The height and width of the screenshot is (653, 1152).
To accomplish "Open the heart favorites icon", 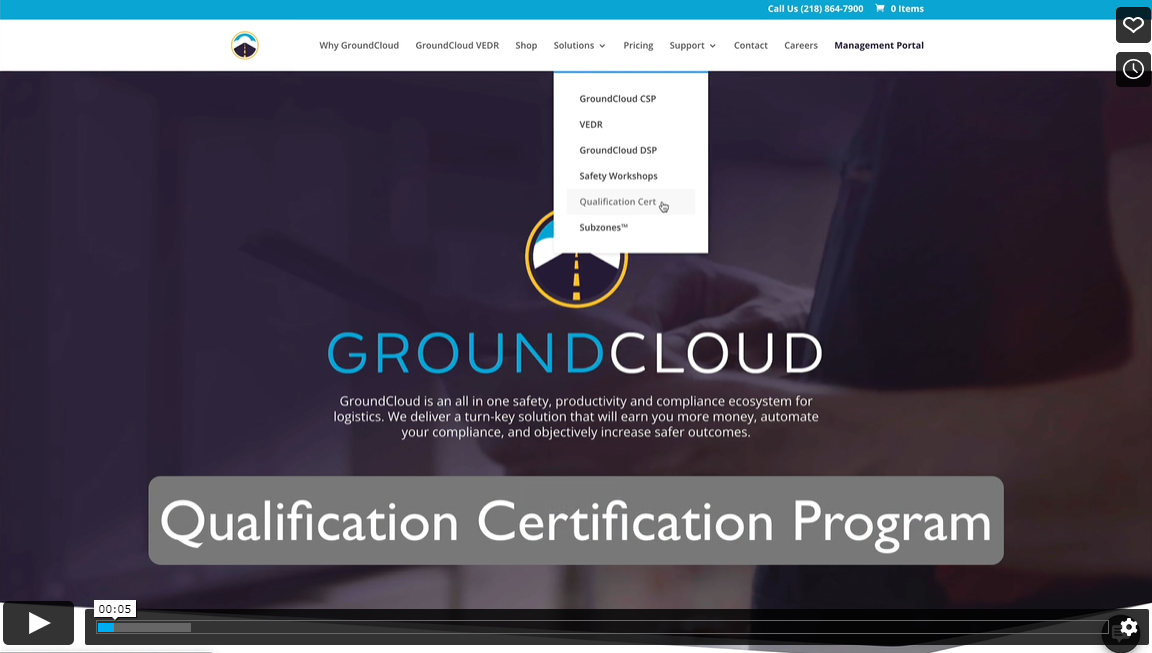I will click(x=1133, y=24).
